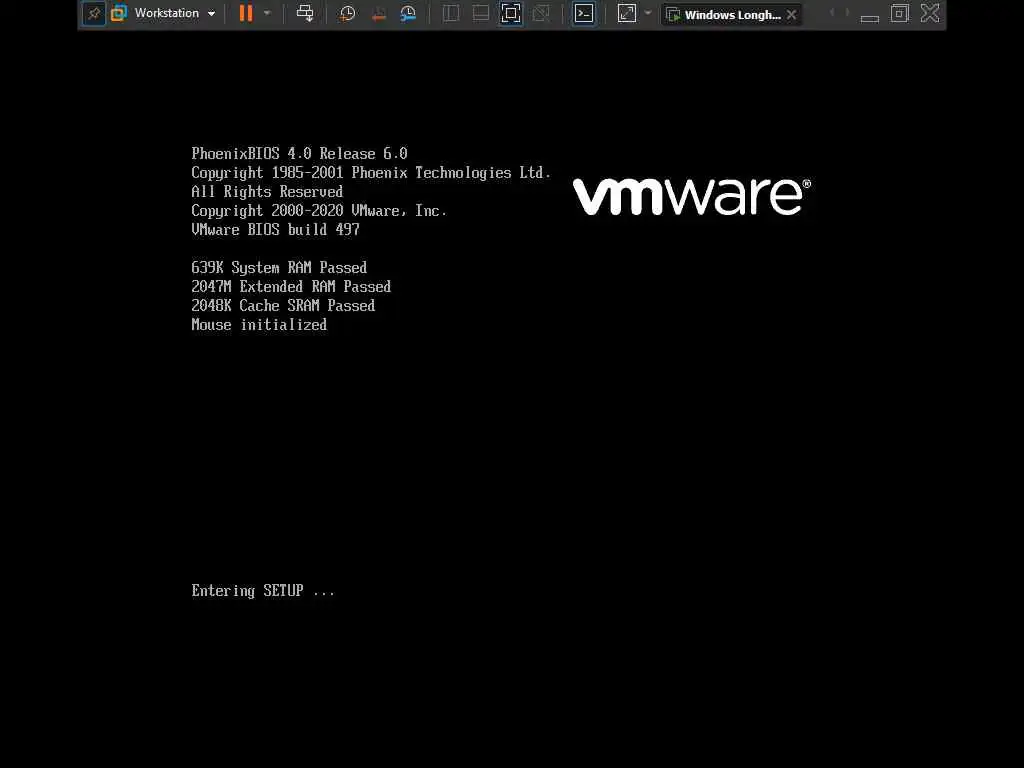Click the '2047M Extended RAM Passed' line
This screenshot has height=768, width=1024.
[x=291, y=286]
